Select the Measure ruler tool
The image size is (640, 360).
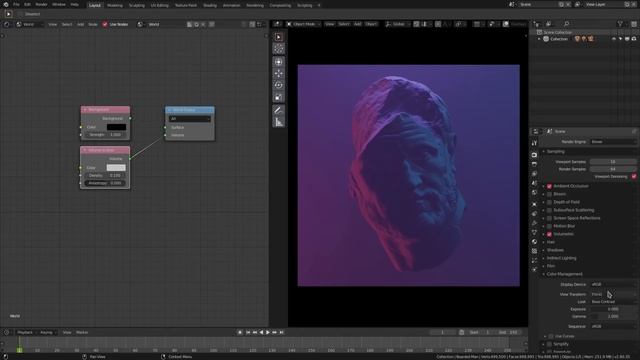pyautogui.click(x=279, y=122)
